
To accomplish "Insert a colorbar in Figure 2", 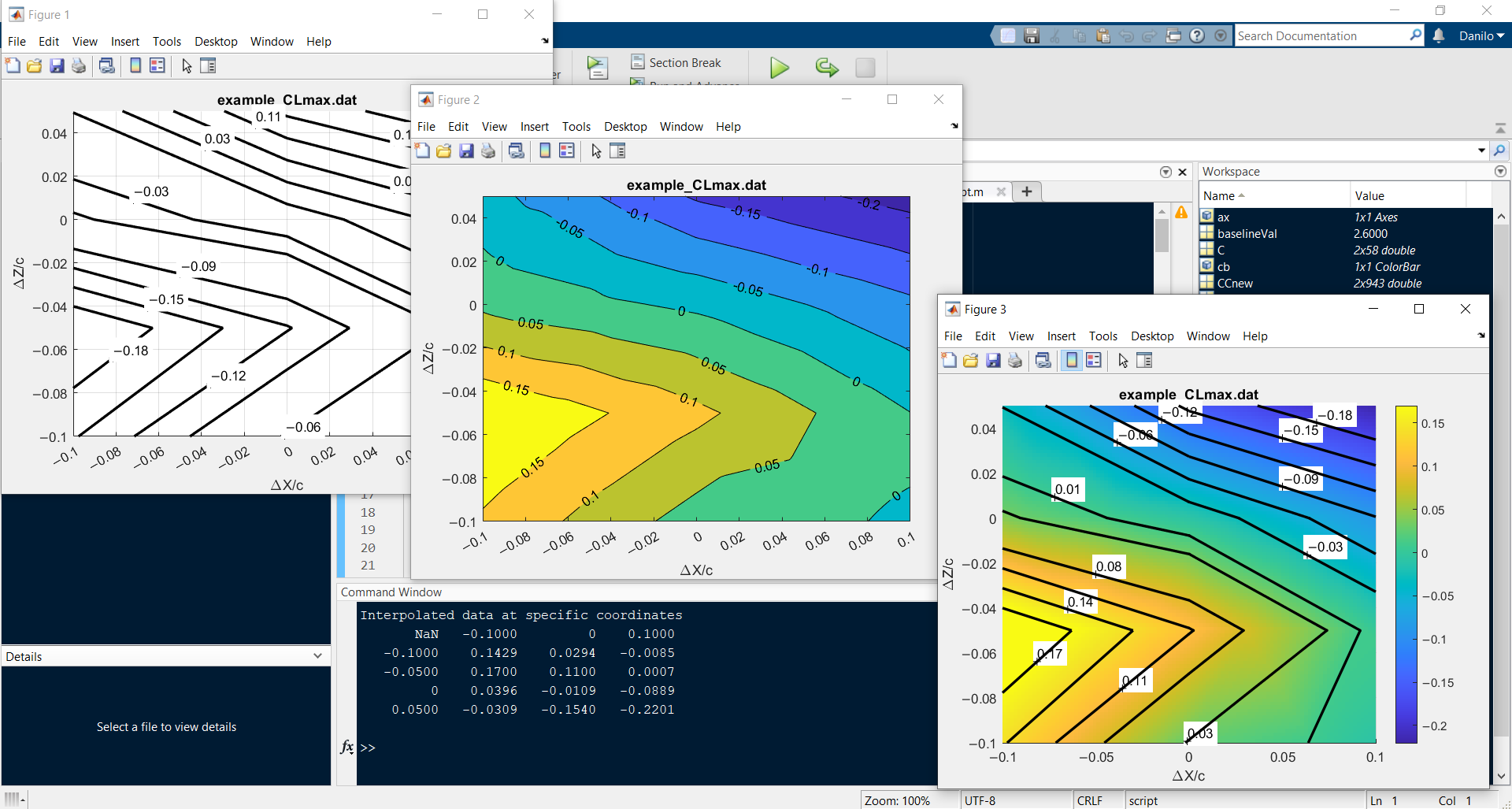I will 545,150.
